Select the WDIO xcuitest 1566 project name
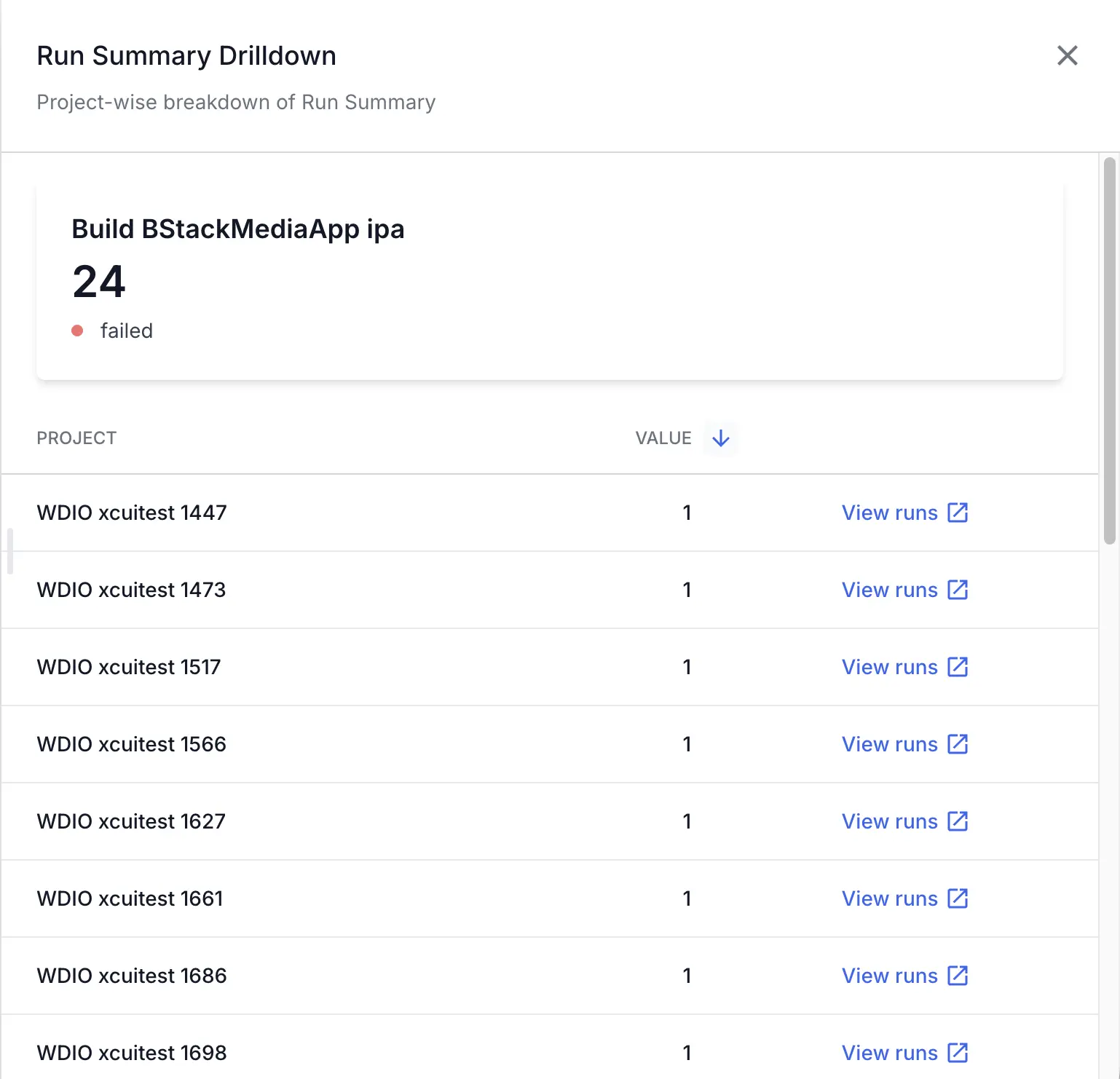The image size is (1120, 1079). click(132, 744)
